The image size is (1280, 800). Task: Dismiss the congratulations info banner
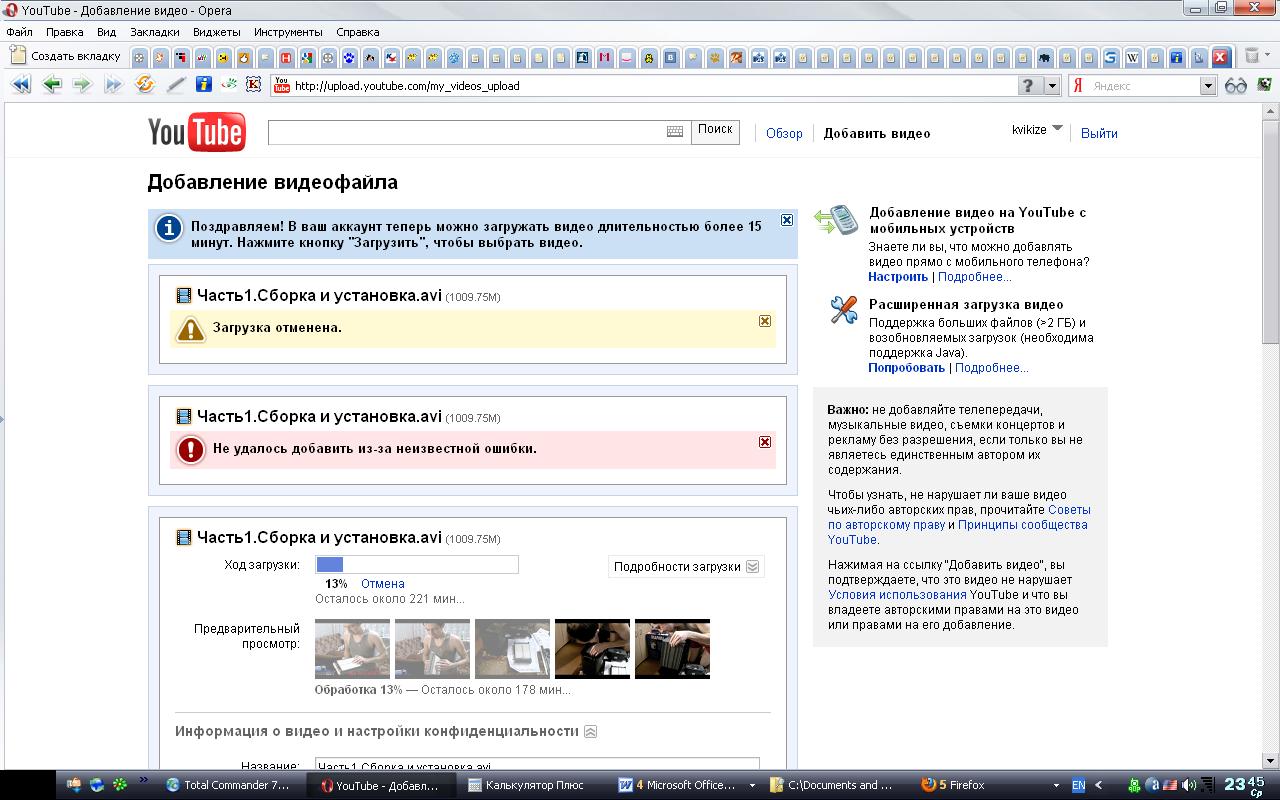pos(787,220)
